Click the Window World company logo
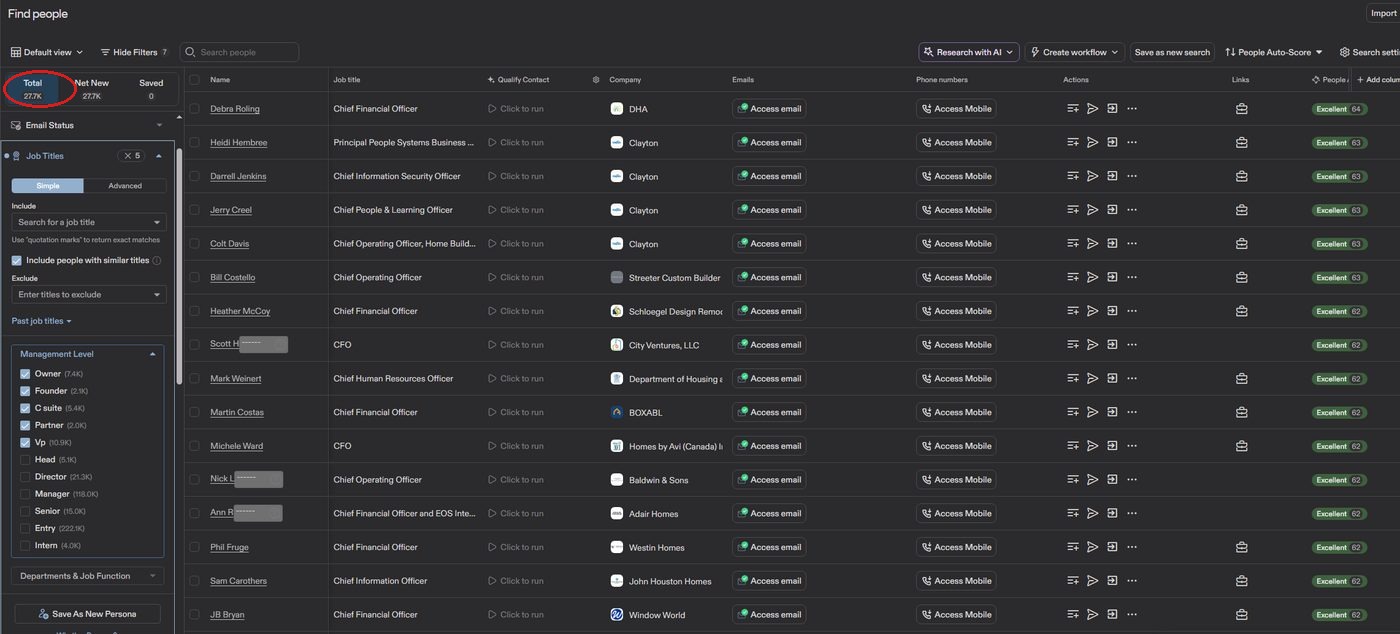This screenshot has width=1400, height=634. pos(617,615)
